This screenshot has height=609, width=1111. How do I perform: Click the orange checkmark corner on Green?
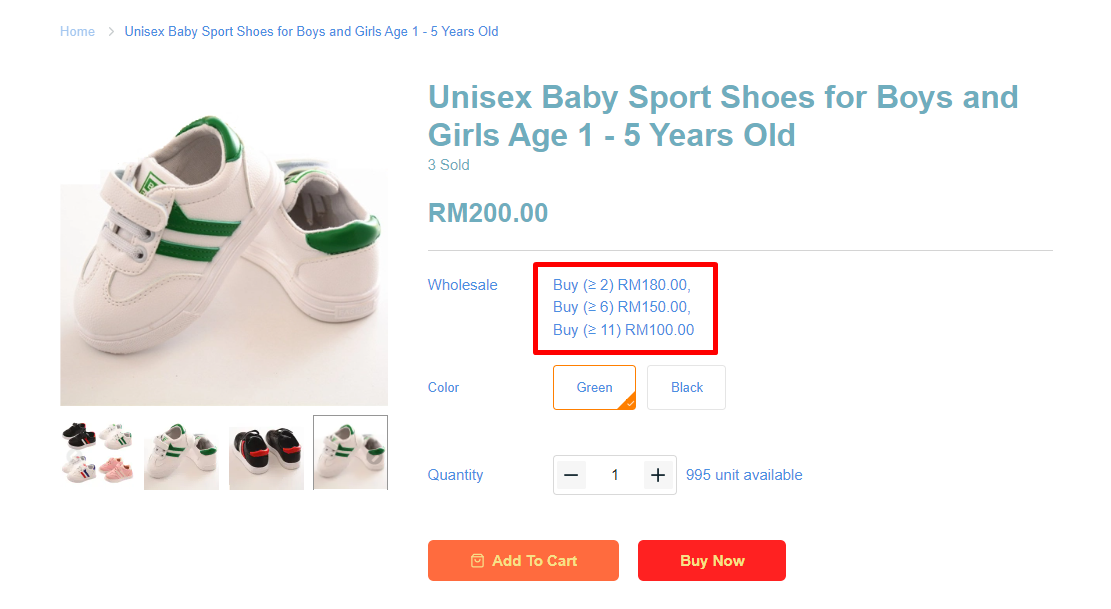(x=627, y=402)
